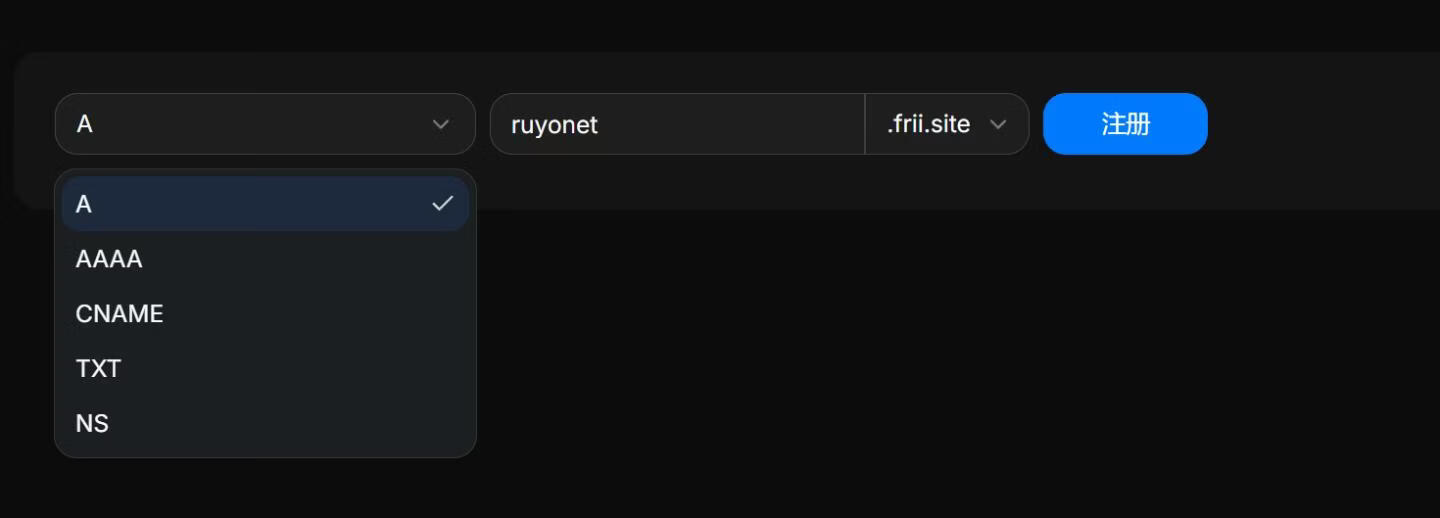Click the checkmark icon beside option A
The image size is (1440, 518).
tap(442, 204)
